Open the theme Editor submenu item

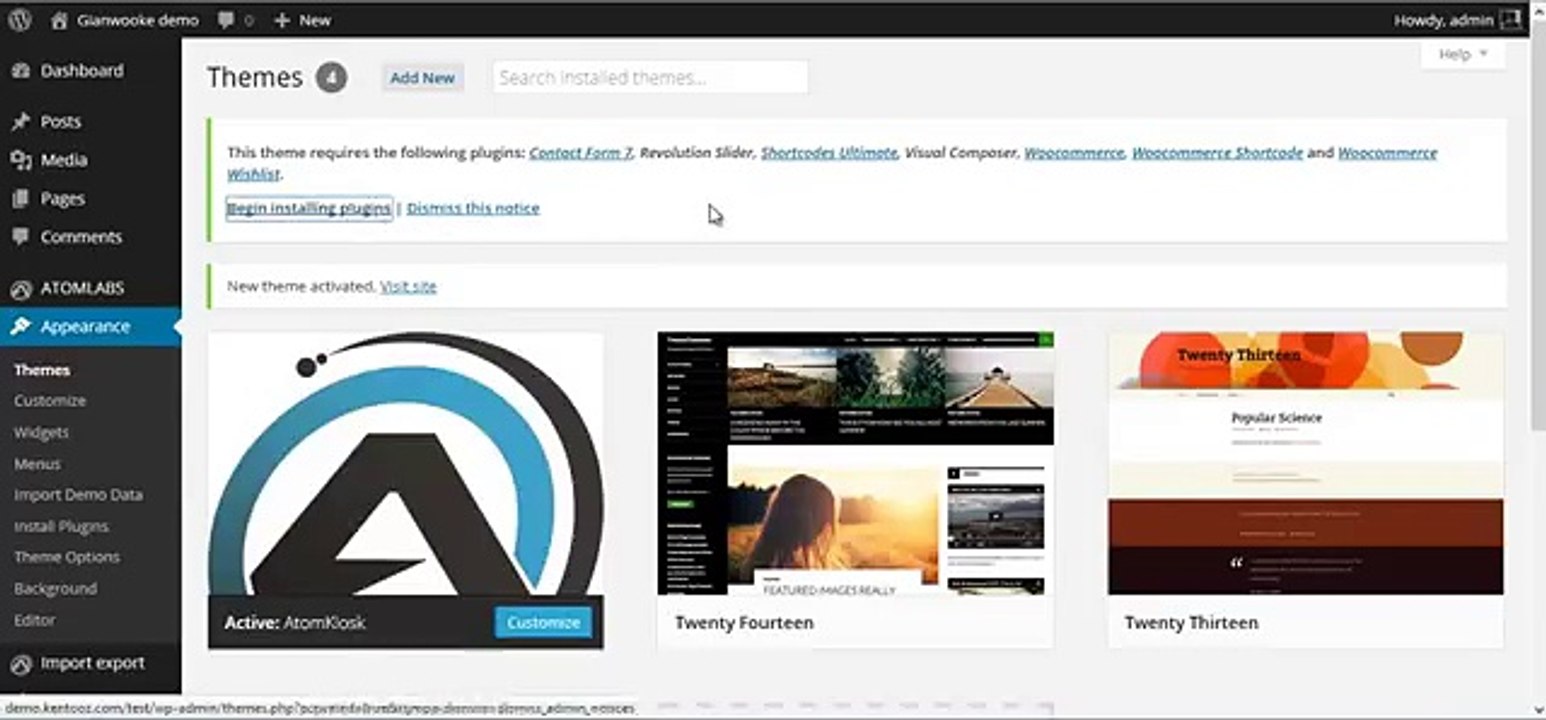[x=34, y=620]
